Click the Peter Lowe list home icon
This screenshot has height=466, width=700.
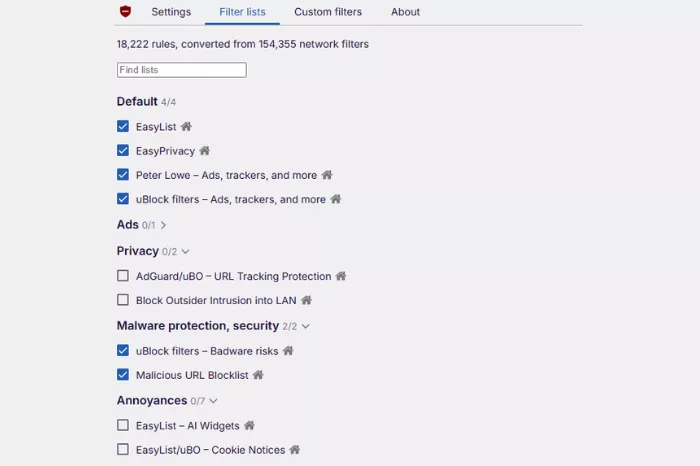[327, 175]
